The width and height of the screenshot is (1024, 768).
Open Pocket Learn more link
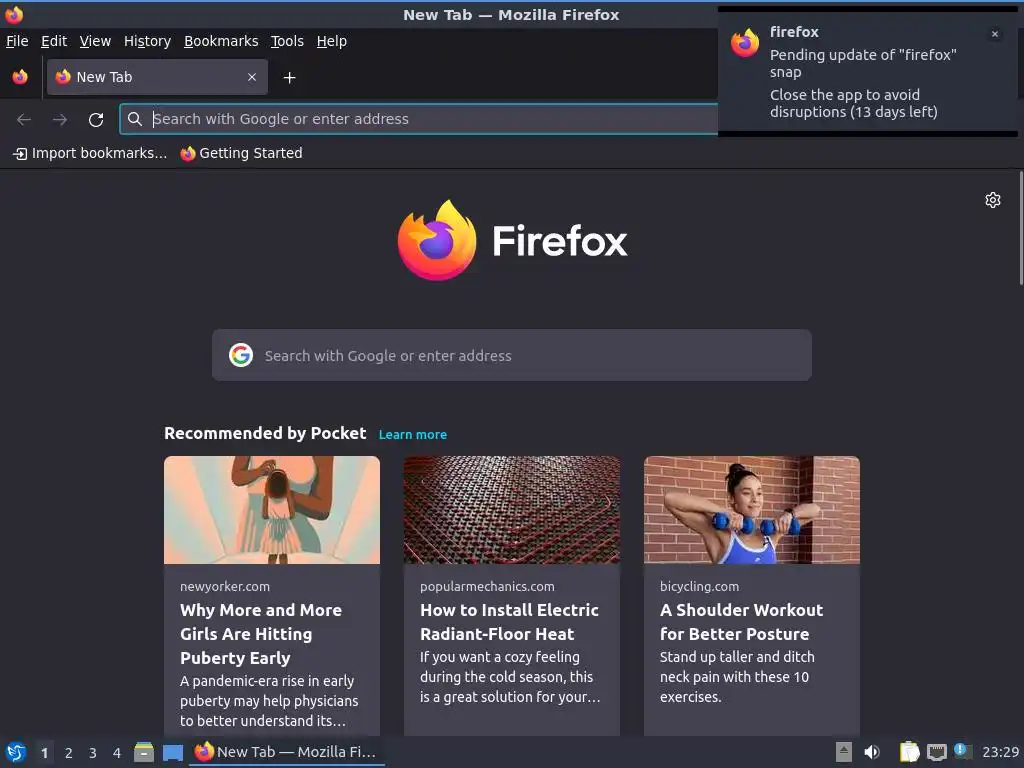413,435
